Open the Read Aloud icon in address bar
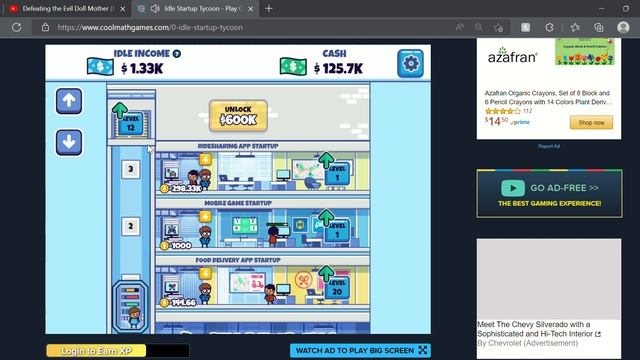640x360 pixels. (460, 27)
